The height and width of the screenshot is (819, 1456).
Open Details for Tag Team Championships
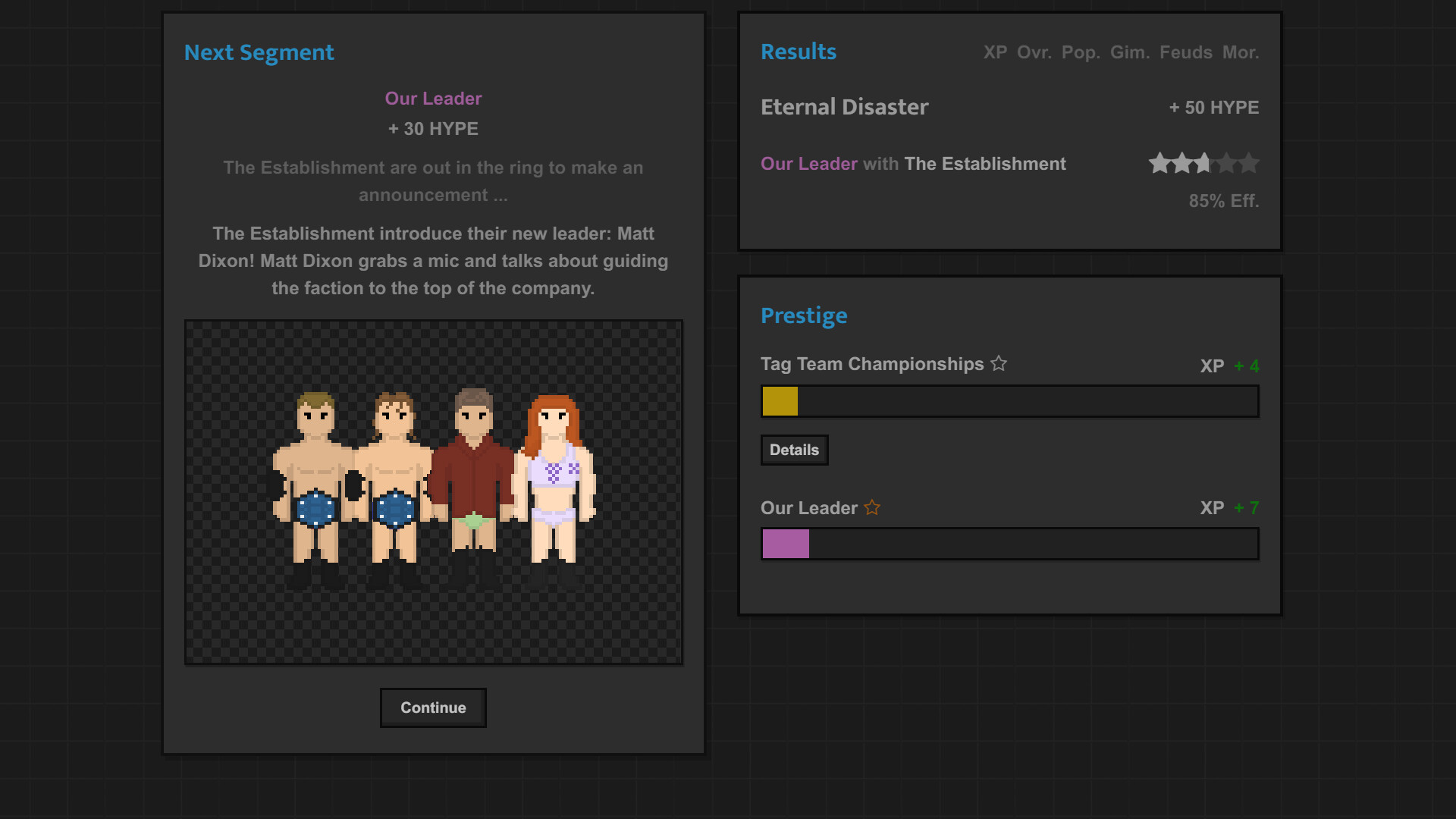coord(794,450)
